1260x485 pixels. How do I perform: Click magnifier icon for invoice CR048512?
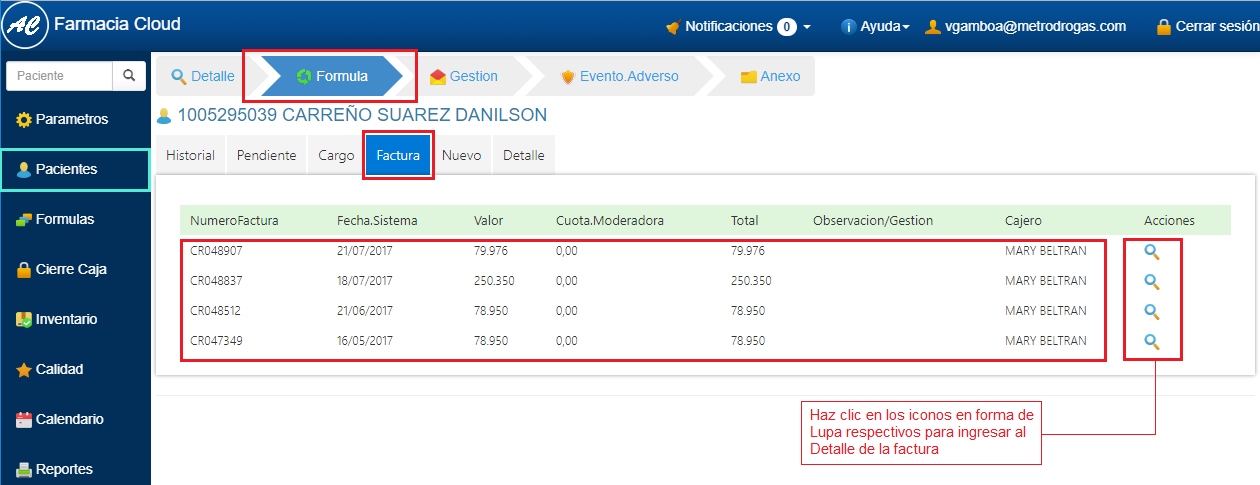pos(1152,311)
